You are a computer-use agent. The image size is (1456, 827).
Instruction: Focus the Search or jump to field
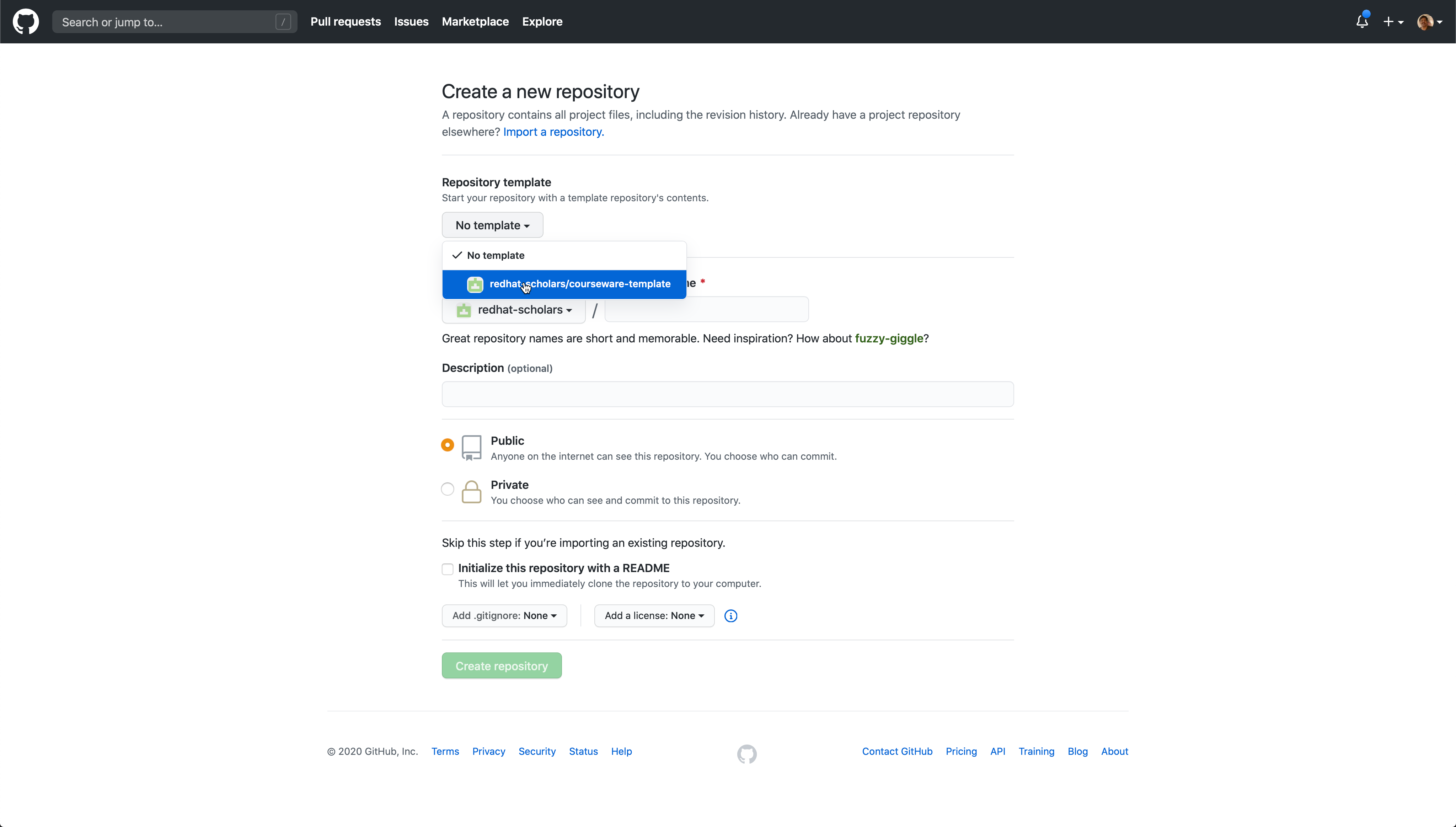(174, 22)
